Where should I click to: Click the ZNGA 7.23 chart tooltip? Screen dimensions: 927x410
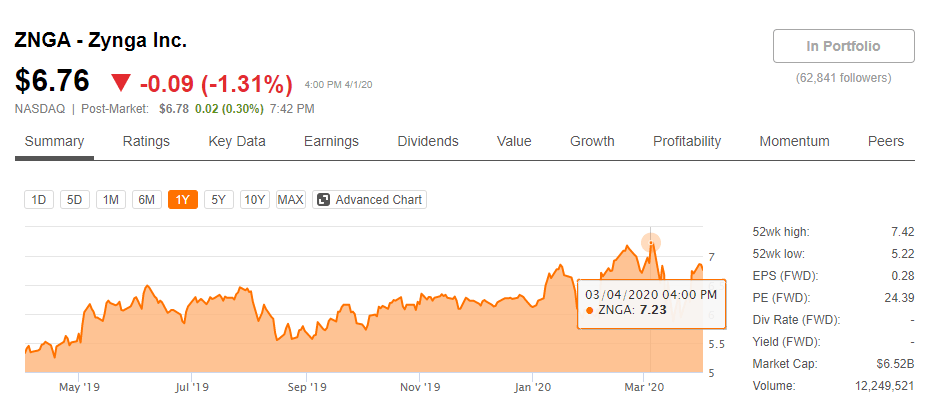[651, 302]
